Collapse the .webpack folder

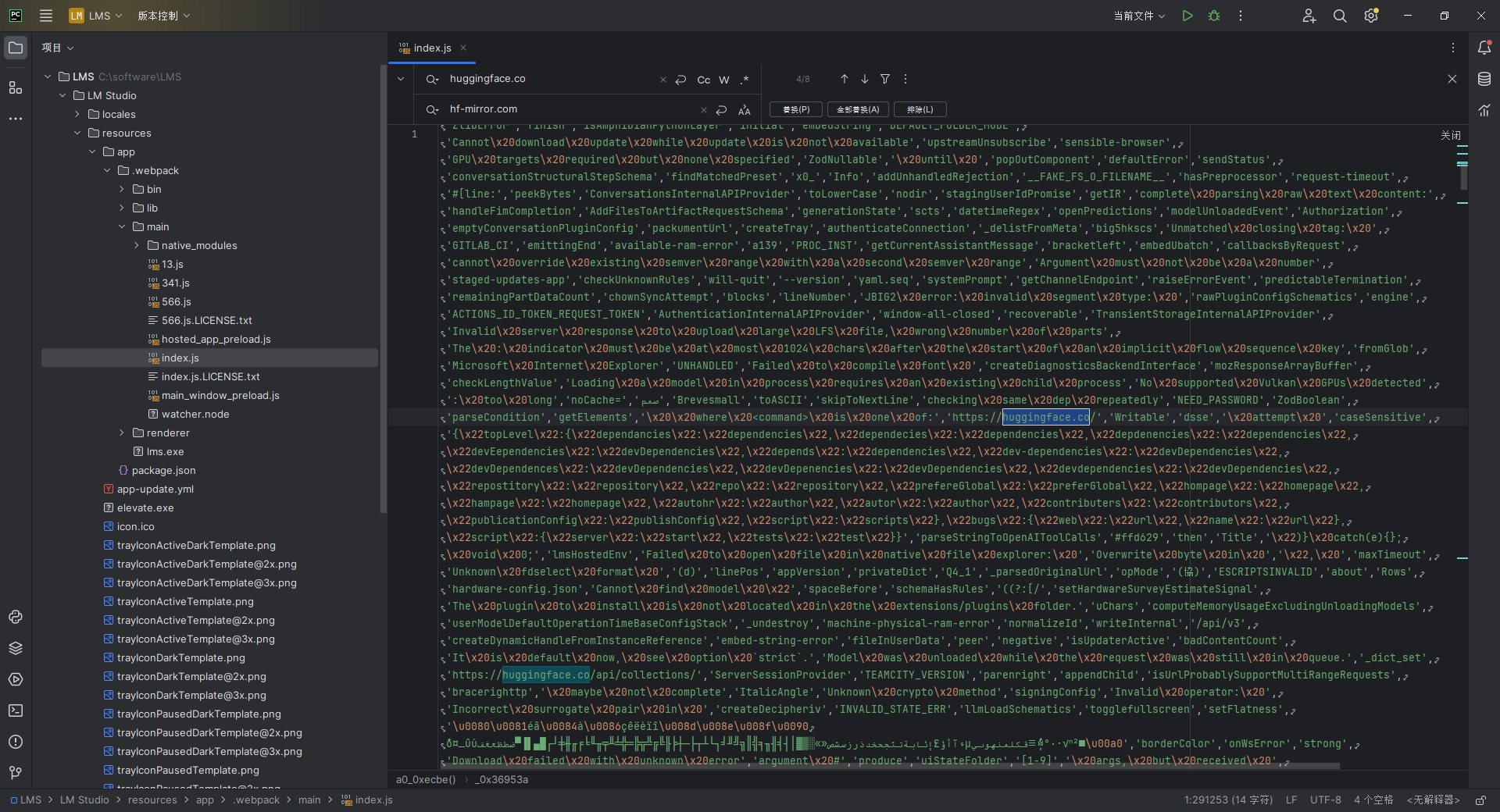pos(107,170)
